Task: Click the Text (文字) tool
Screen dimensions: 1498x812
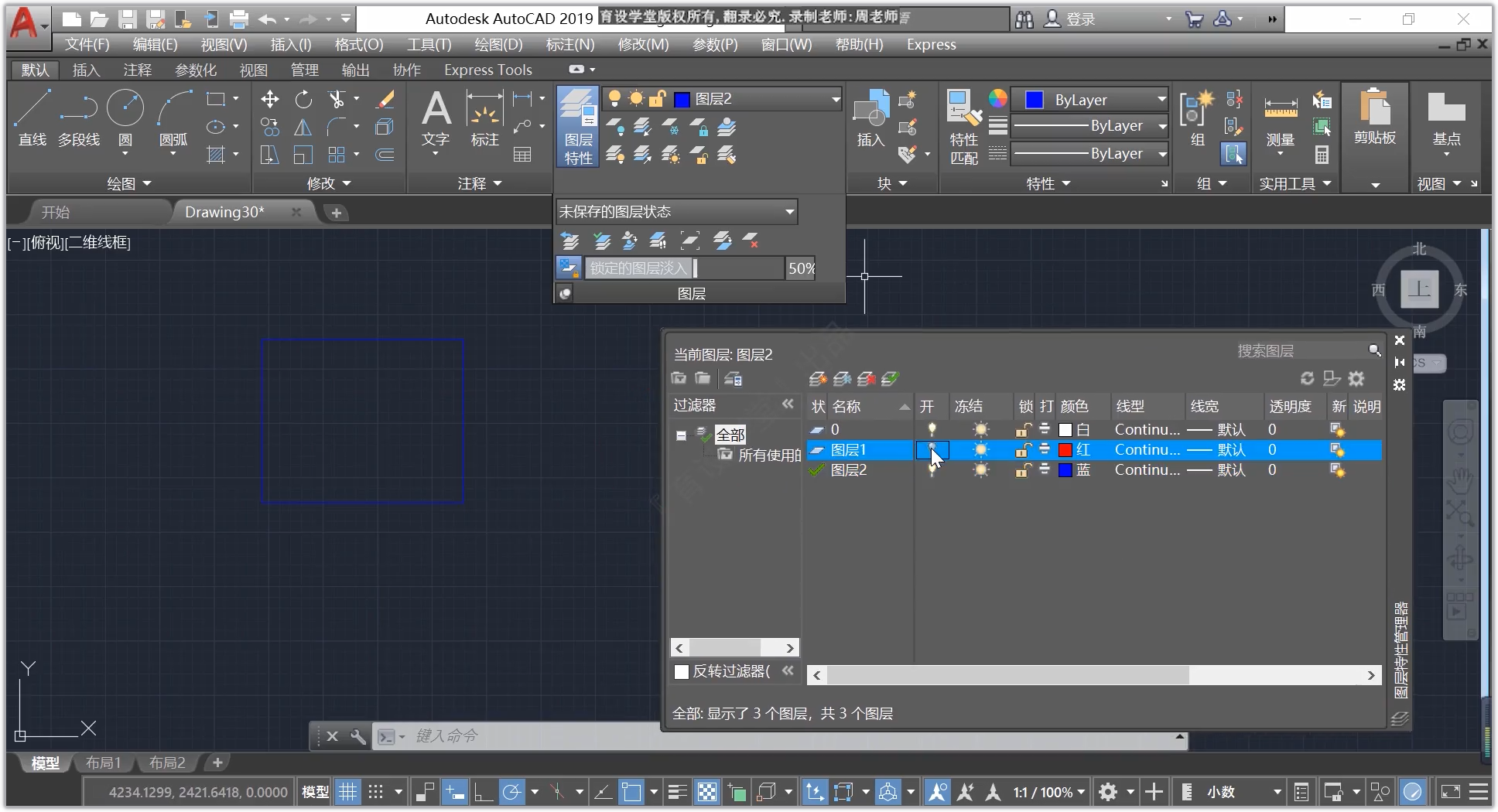Action: pos(436,118)
